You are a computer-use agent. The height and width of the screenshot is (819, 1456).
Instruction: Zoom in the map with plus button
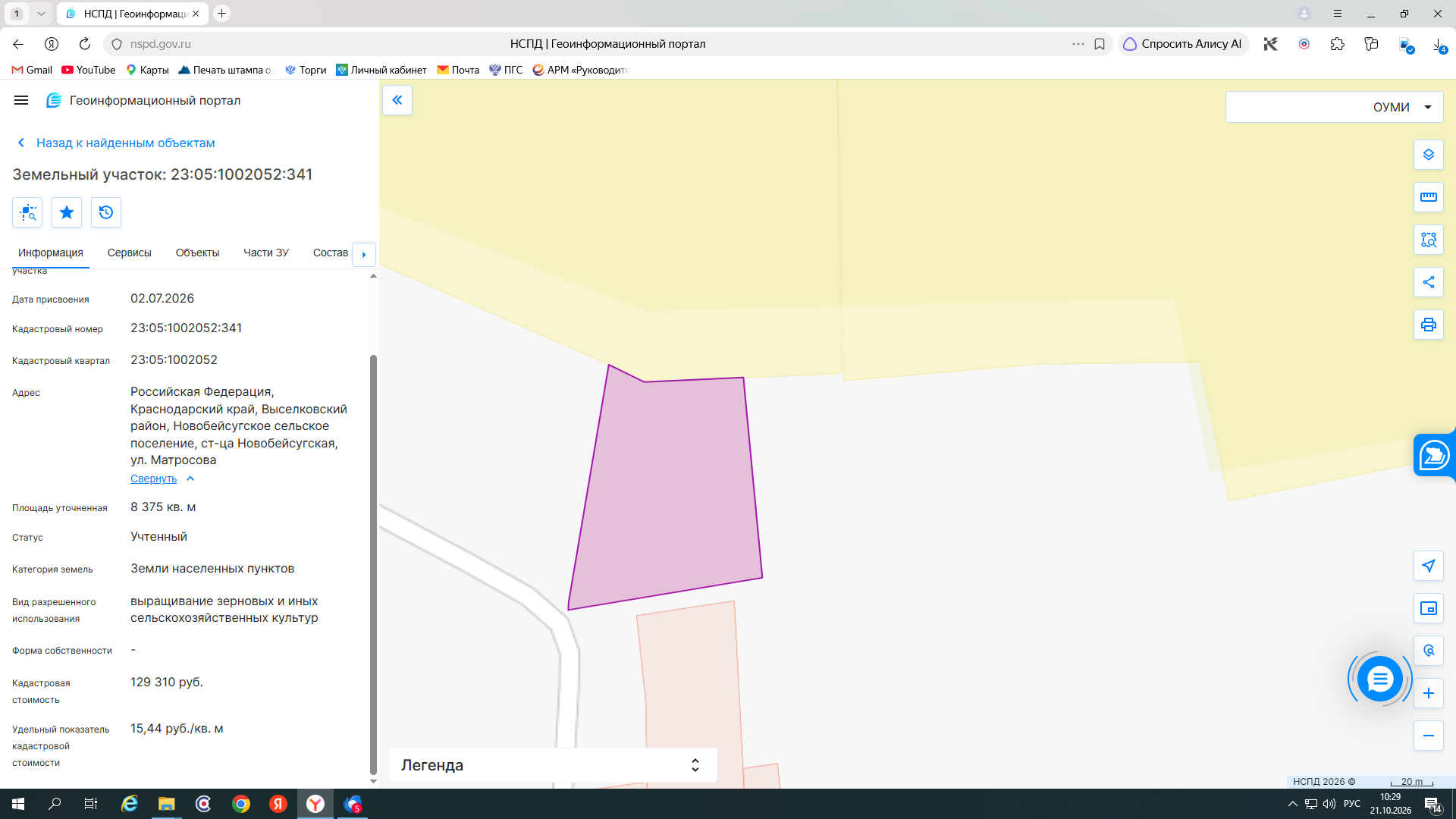1429,693
